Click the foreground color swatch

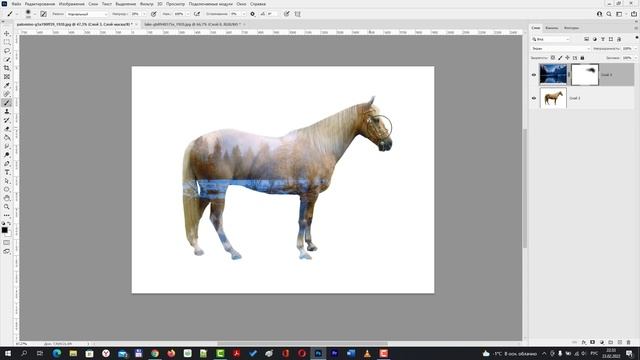[x=4, y=230]
